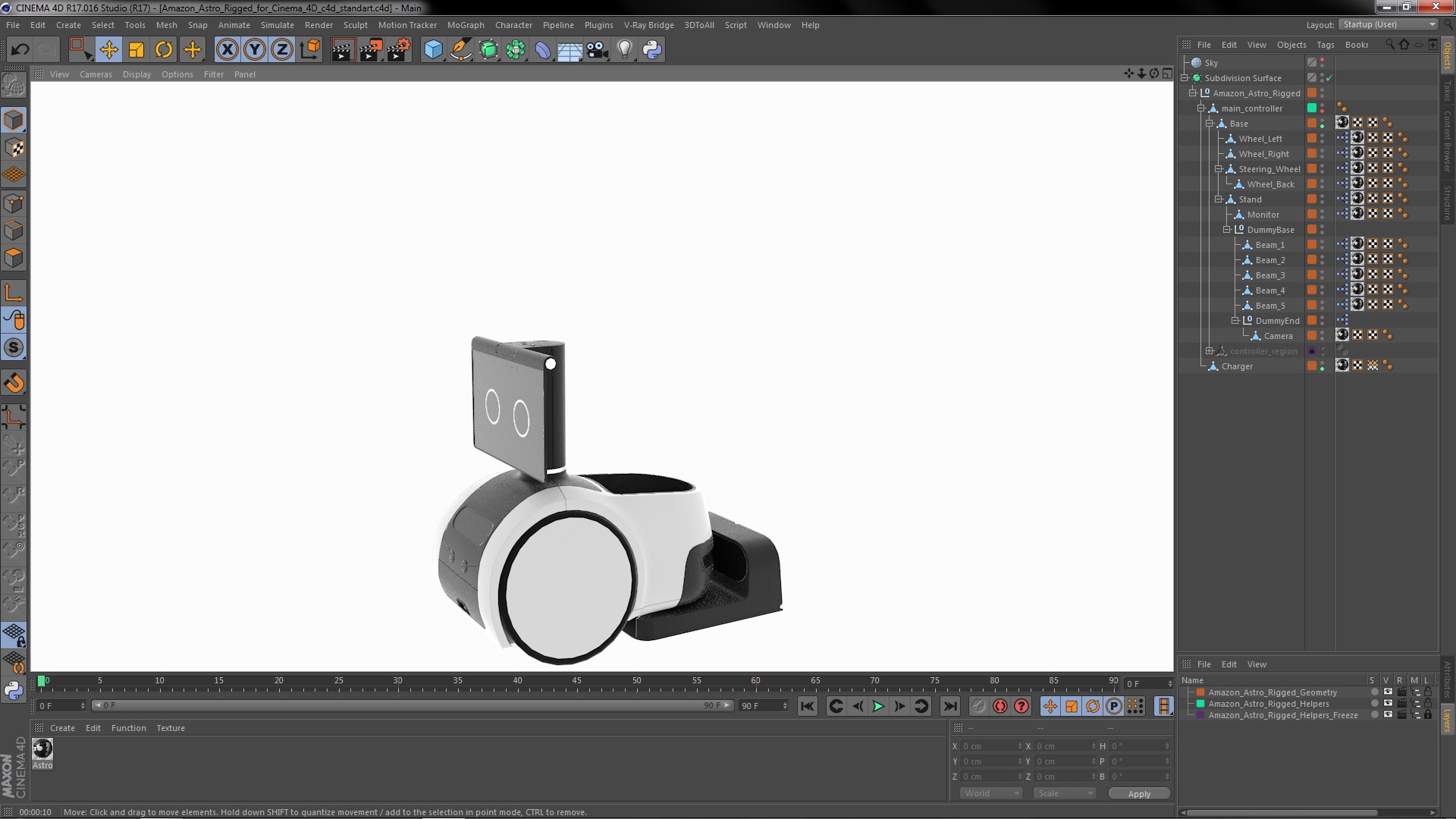Screen dimensions: 1456x819
Task: Click the Python script icon in toolbar
Action: 652,50
